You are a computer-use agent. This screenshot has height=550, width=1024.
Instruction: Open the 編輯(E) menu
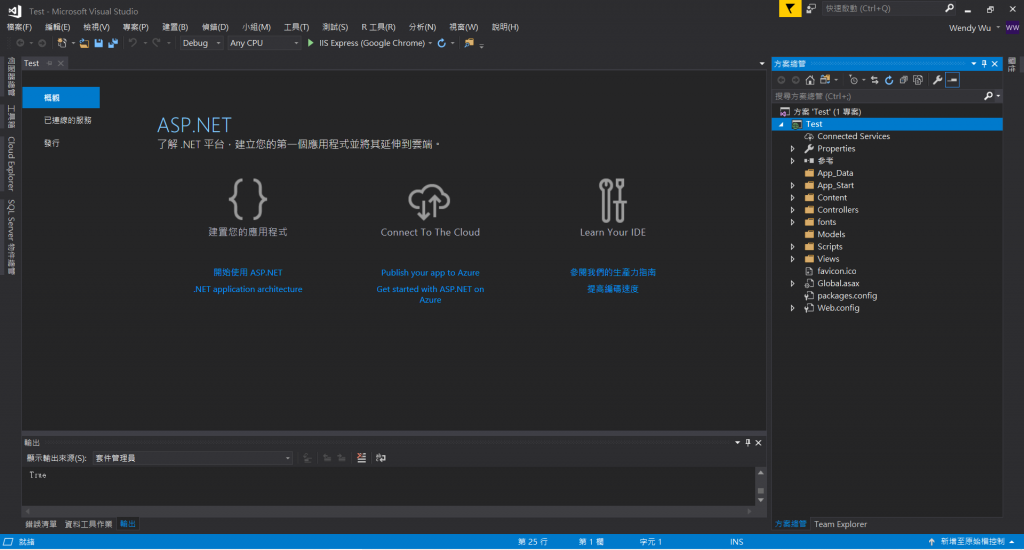click(x=57, y=27)
